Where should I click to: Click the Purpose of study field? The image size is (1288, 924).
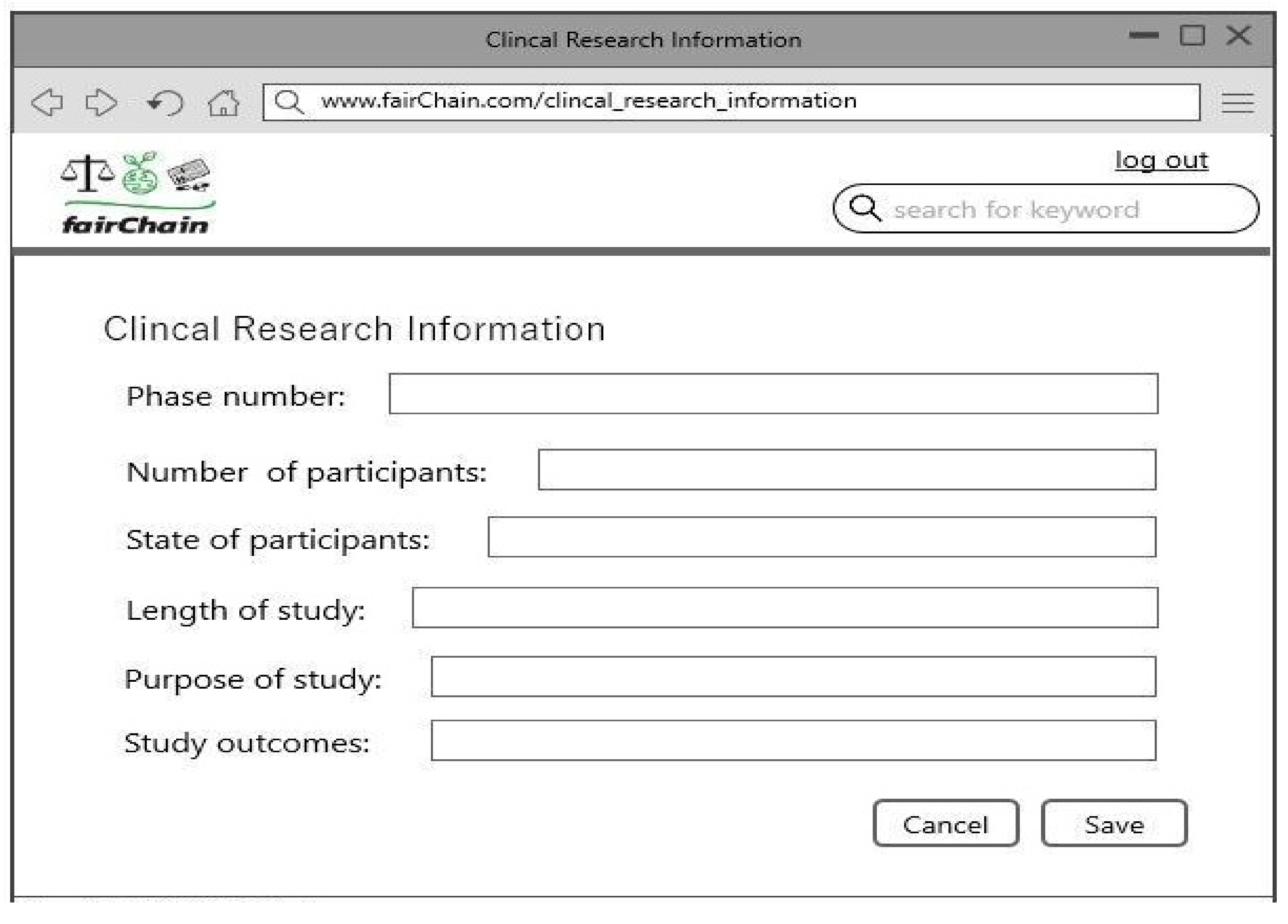[x=793, y=676]
